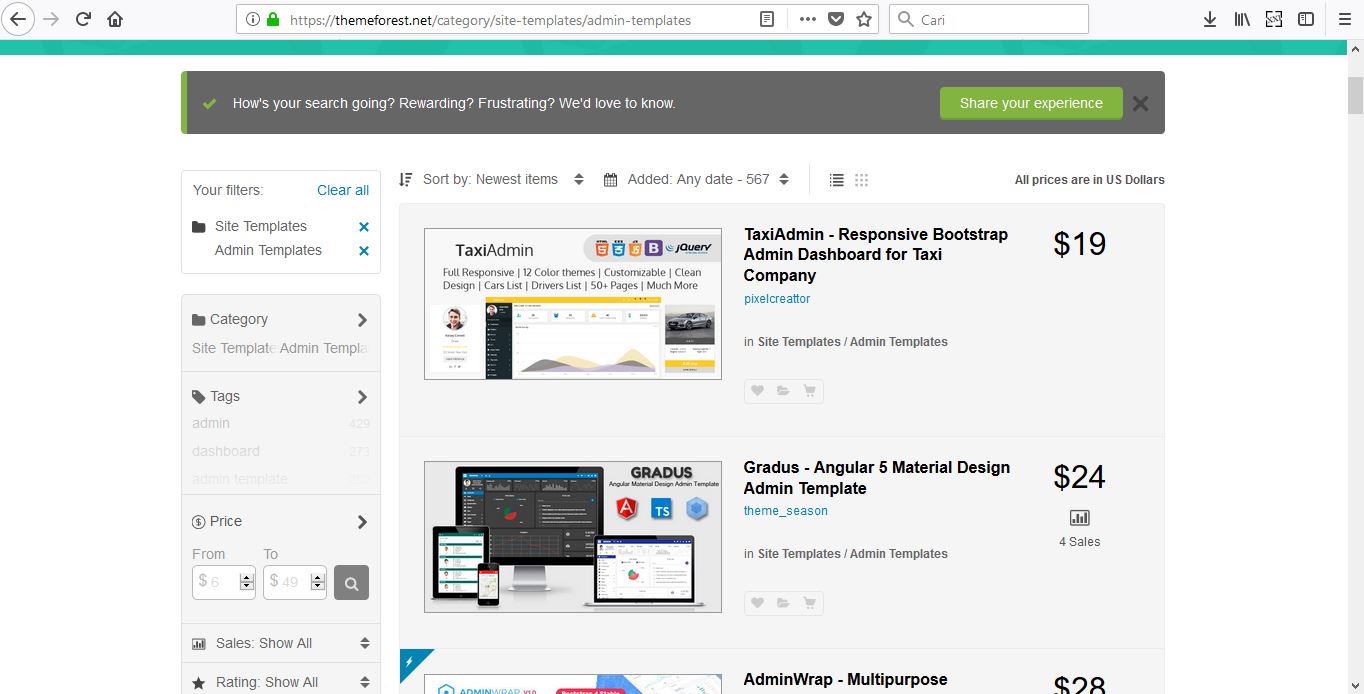
Task: Expand the Price filter section
Action: coord(280,522)
